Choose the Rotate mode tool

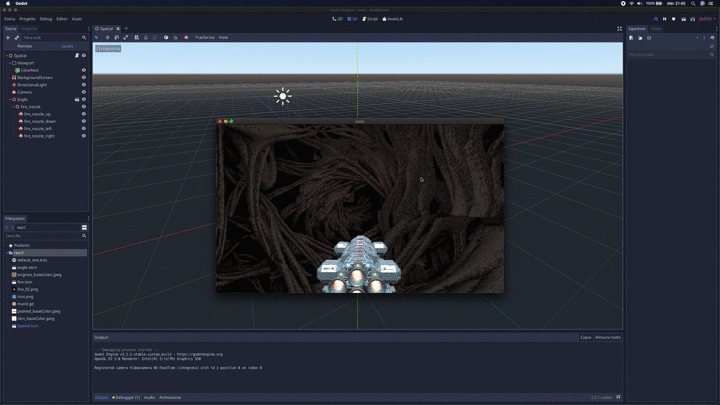[117, 38]
